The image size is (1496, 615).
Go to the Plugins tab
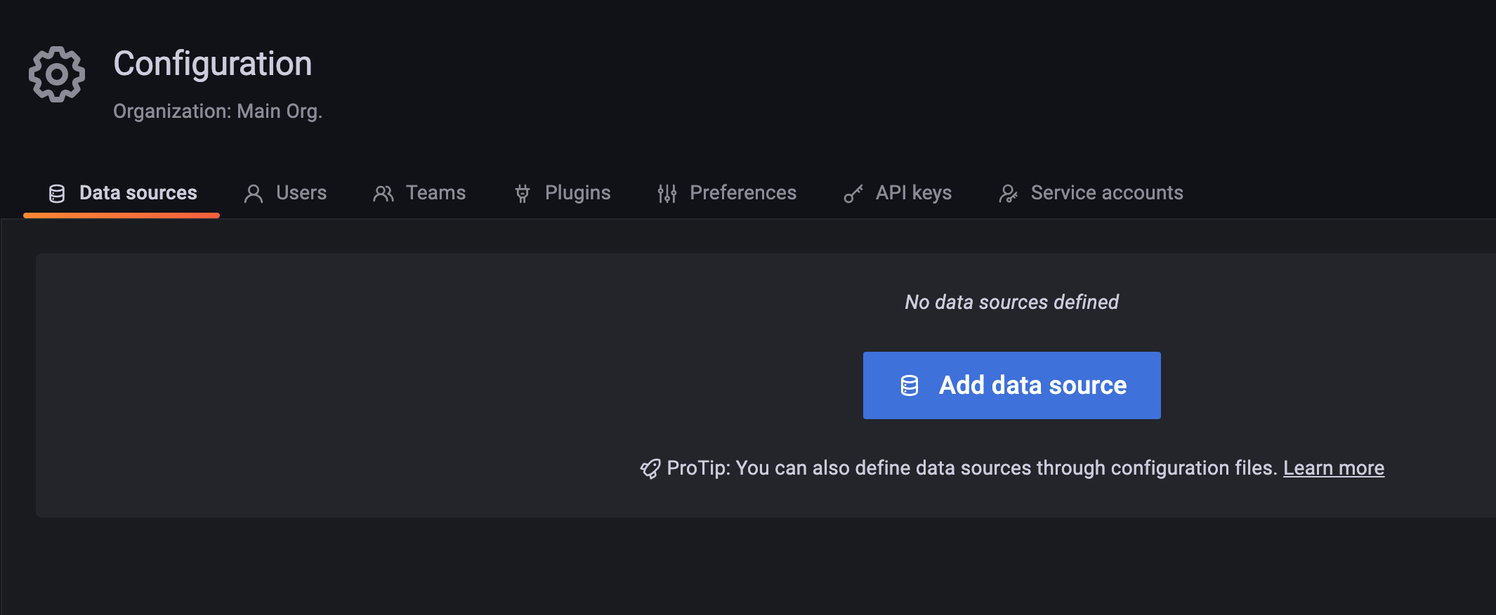click(577, 193)
